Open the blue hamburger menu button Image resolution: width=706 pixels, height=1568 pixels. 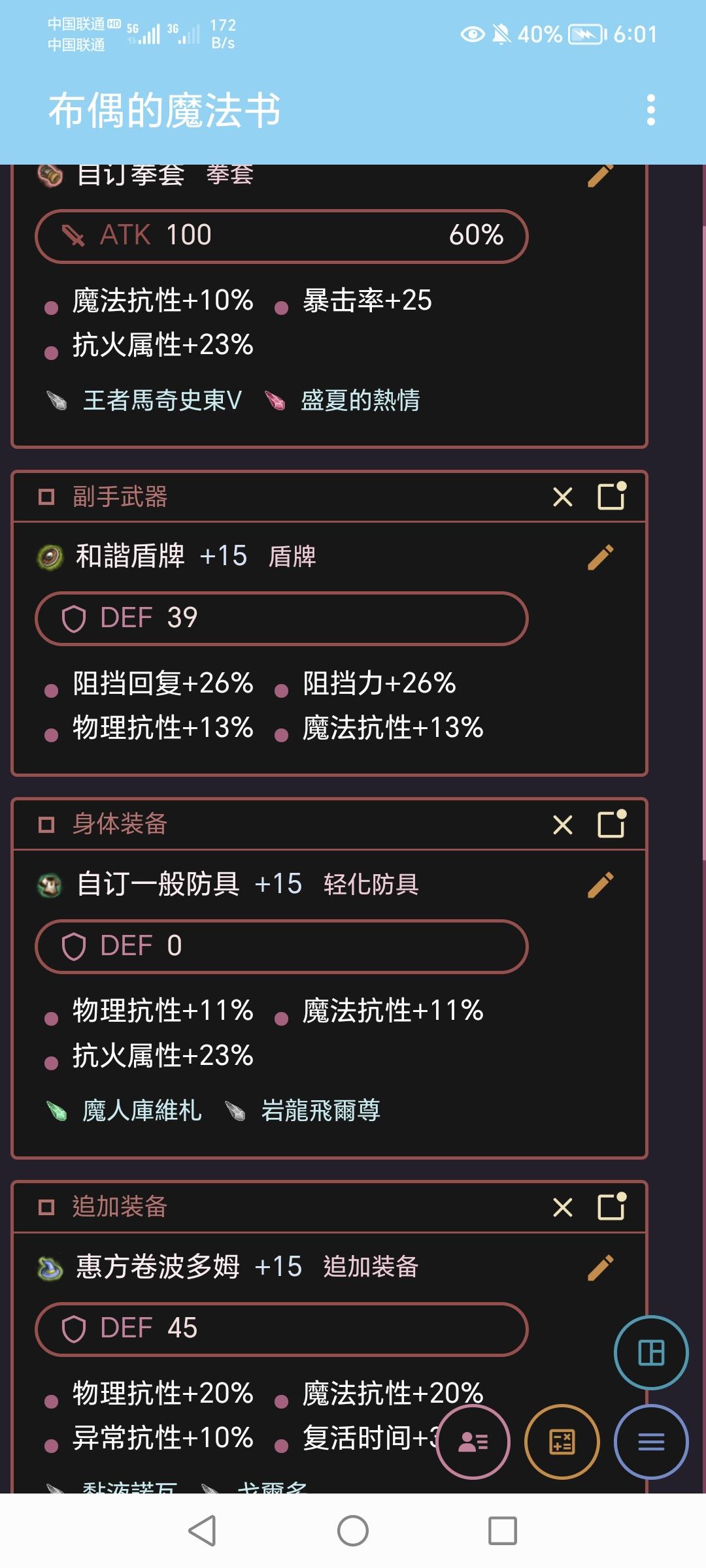click(651, 1441)
